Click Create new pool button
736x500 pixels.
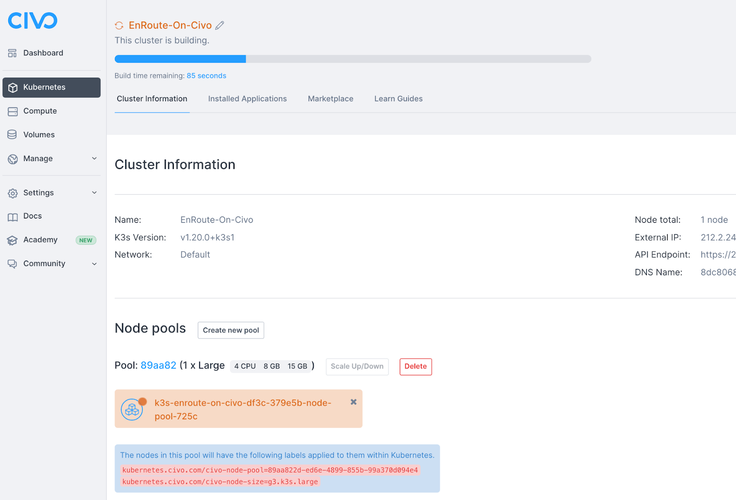231,330
